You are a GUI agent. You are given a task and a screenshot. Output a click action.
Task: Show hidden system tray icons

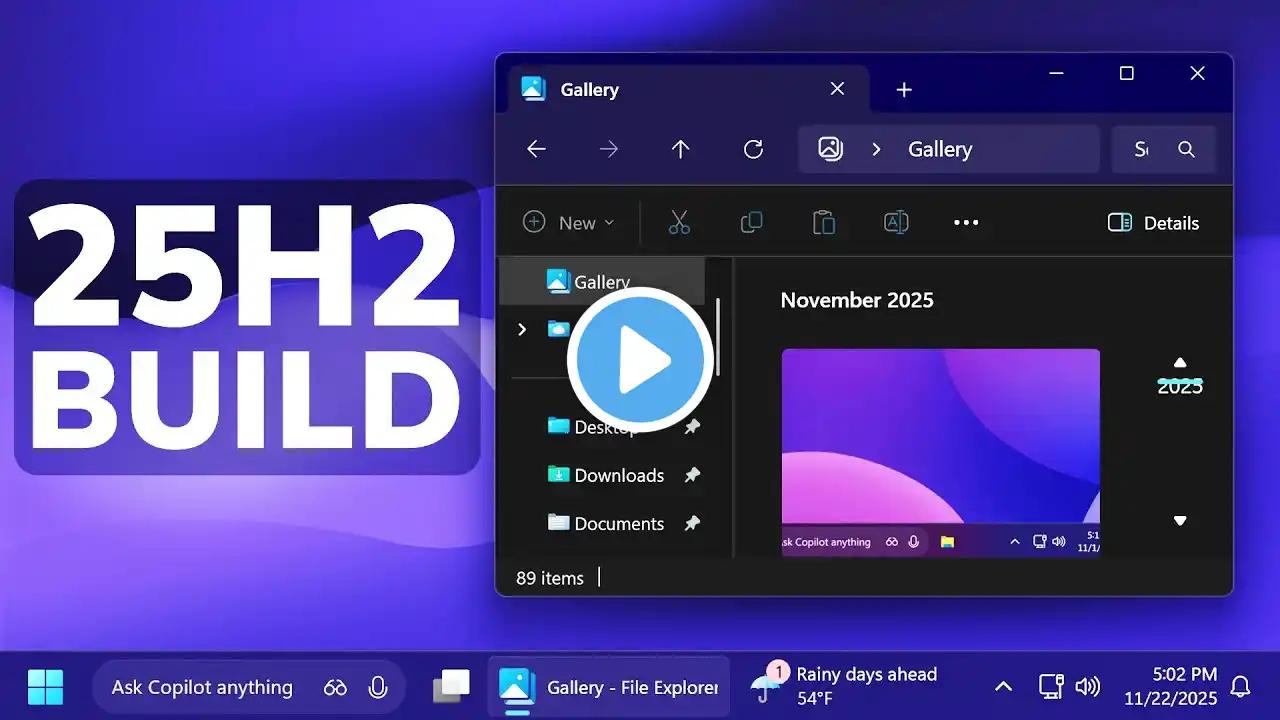[1003, 687]
